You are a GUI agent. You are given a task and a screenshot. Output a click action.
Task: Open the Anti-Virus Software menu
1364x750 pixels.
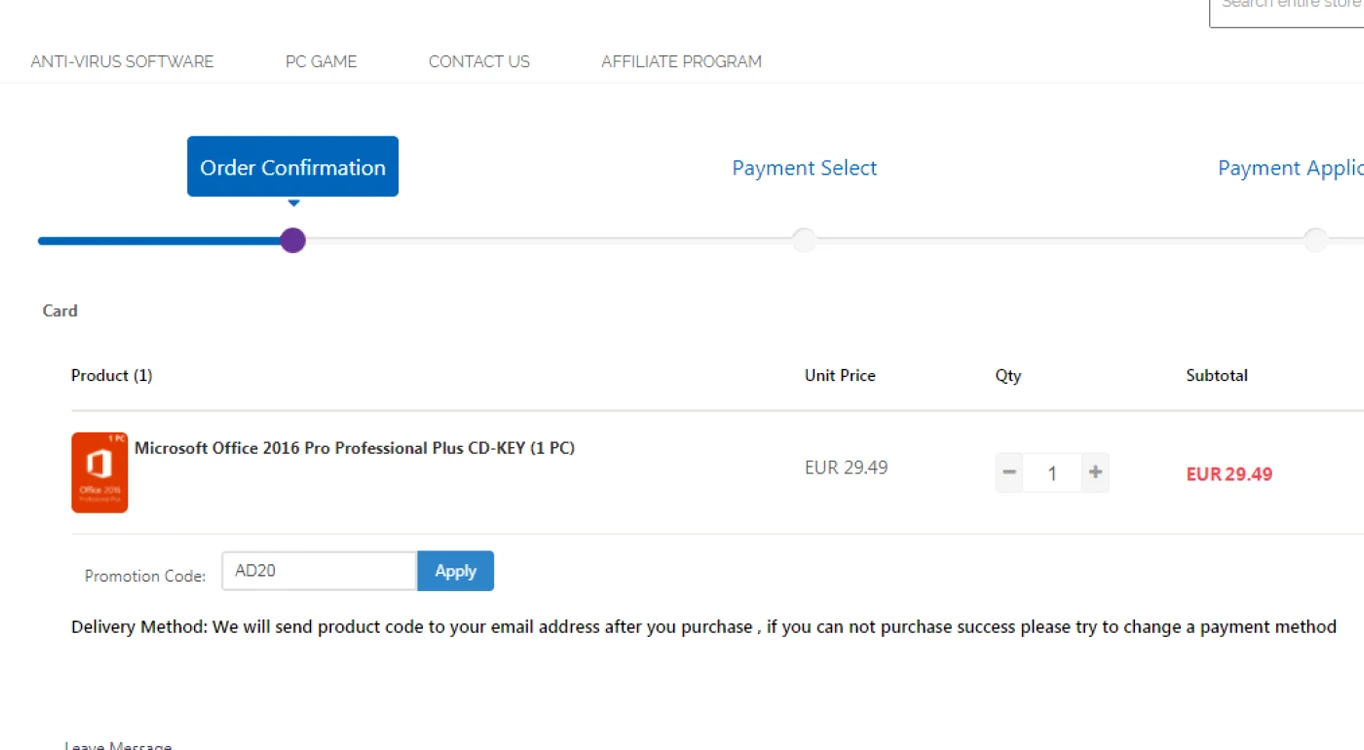coord(122,61)
